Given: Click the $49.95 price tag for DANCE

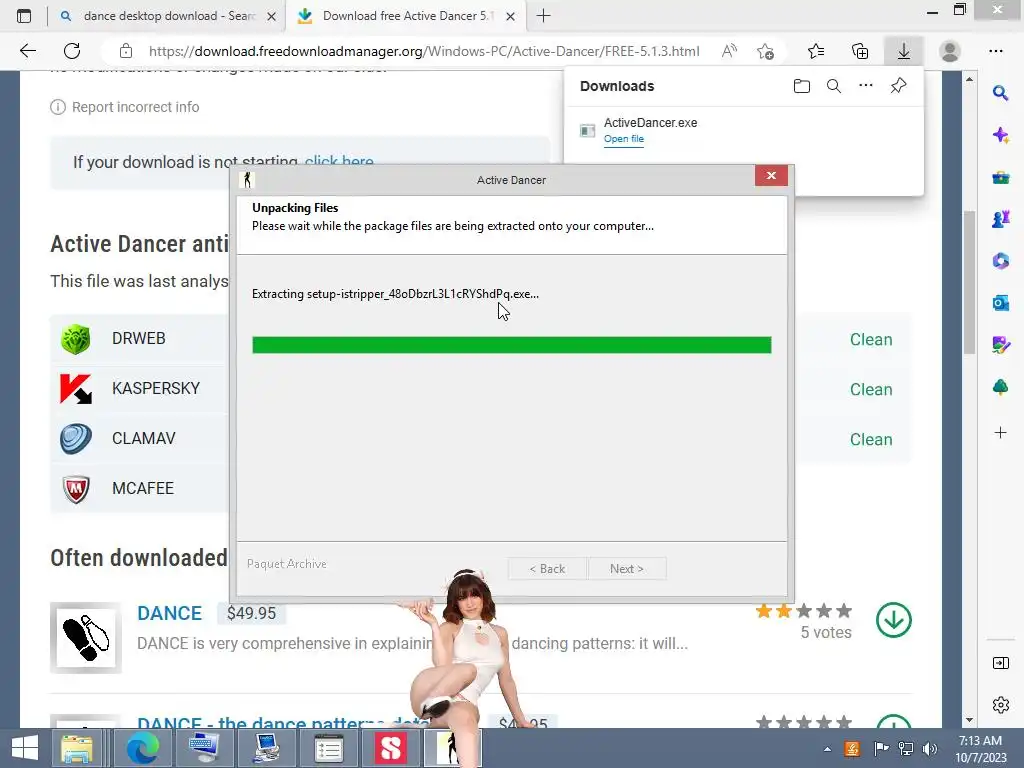Looking at the screenshot, I should coord(251,613).
